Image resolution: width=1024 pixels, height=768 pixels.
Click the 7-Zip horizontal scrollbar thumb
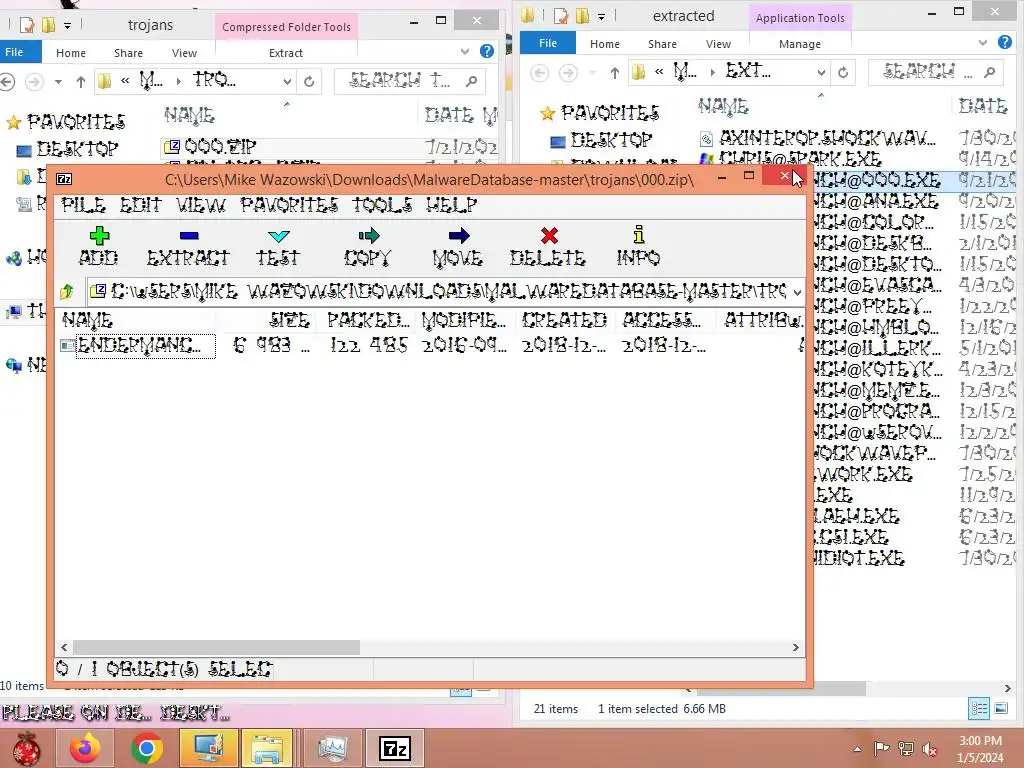216,647
